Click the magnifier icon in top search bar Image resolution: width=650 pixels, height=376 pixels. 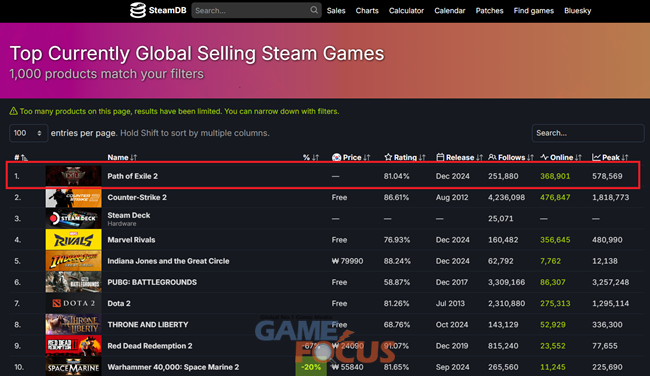(x=314, y=10)
